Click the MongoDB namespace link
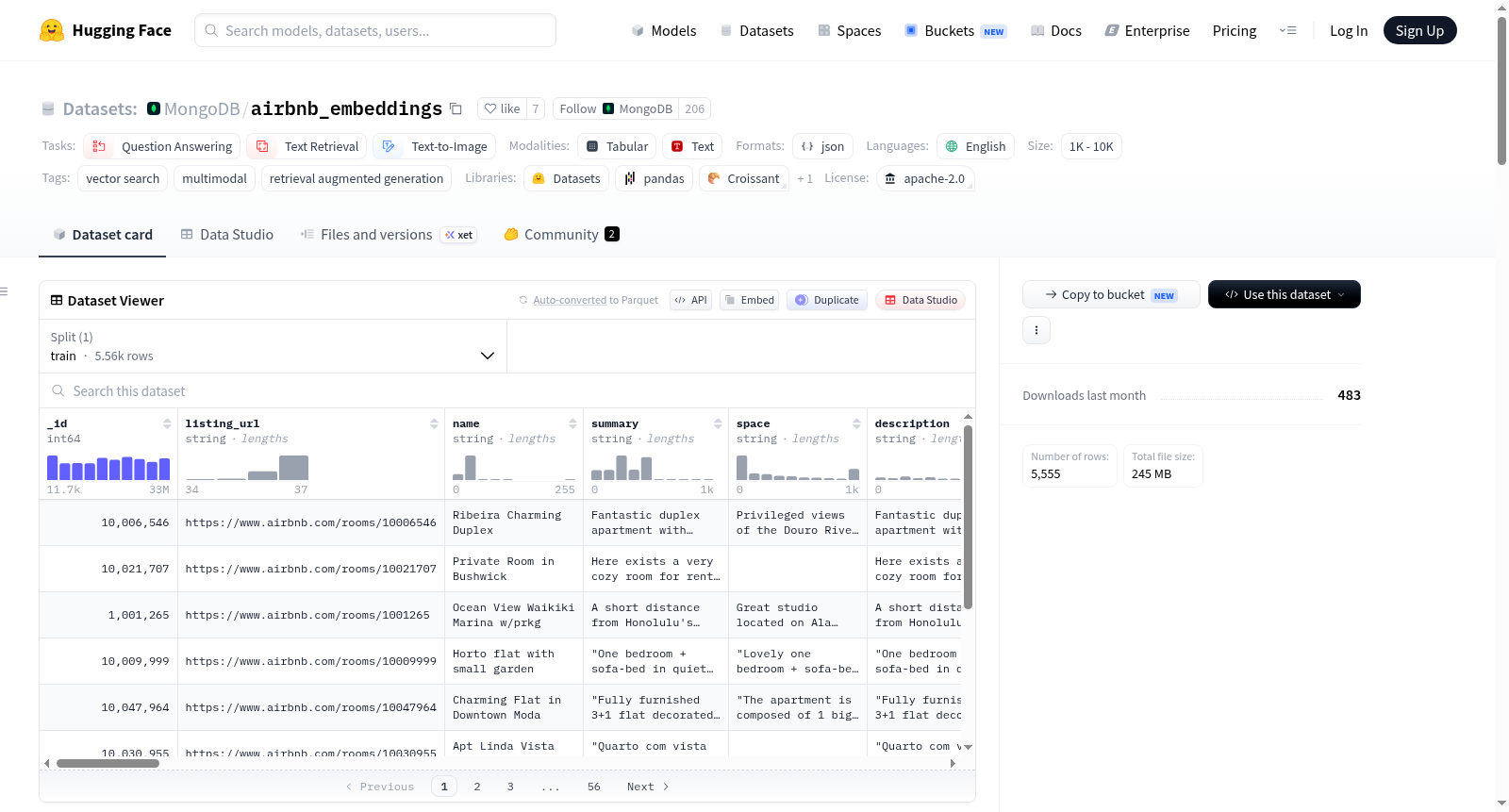Viewport: 1509px width, 812px height. 202,108
